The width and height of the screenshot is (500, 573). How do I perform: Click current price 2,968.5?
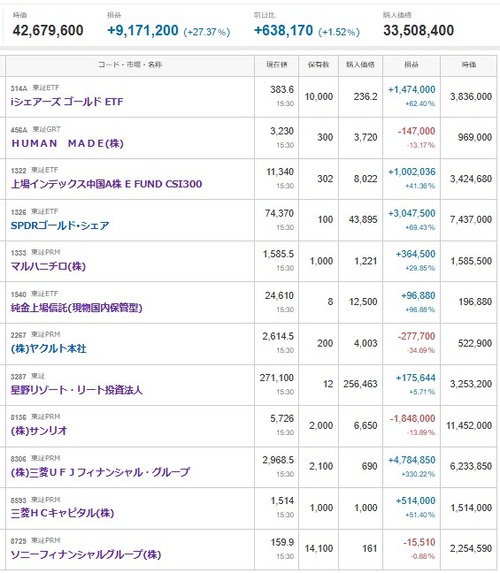(x=278, y=460)
